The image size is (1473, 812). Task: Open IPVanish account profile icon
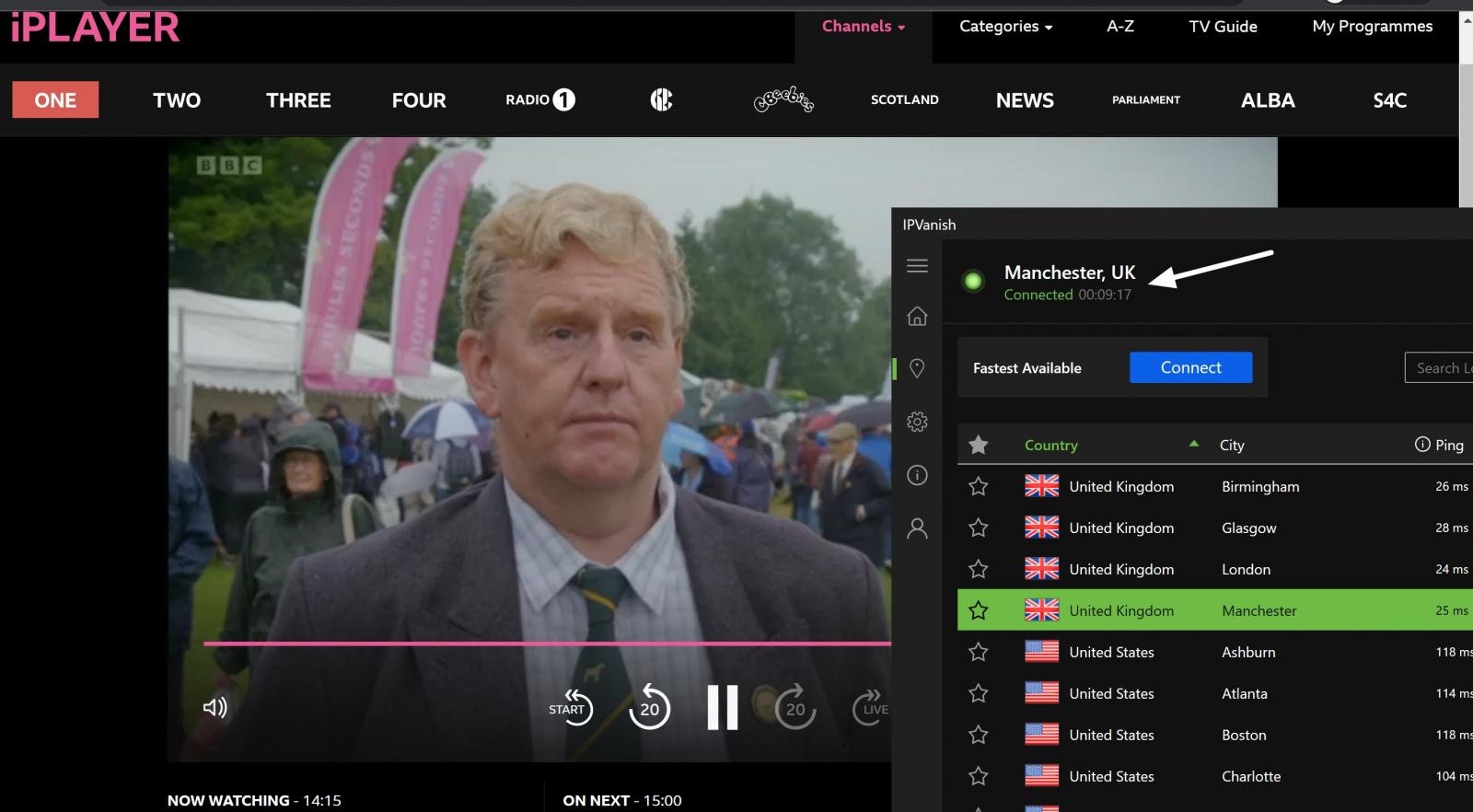917,528
